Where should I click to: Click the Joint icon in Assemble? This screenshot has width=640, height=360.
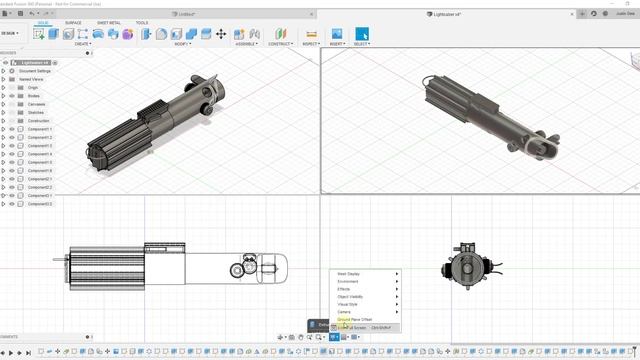[255, 34]
